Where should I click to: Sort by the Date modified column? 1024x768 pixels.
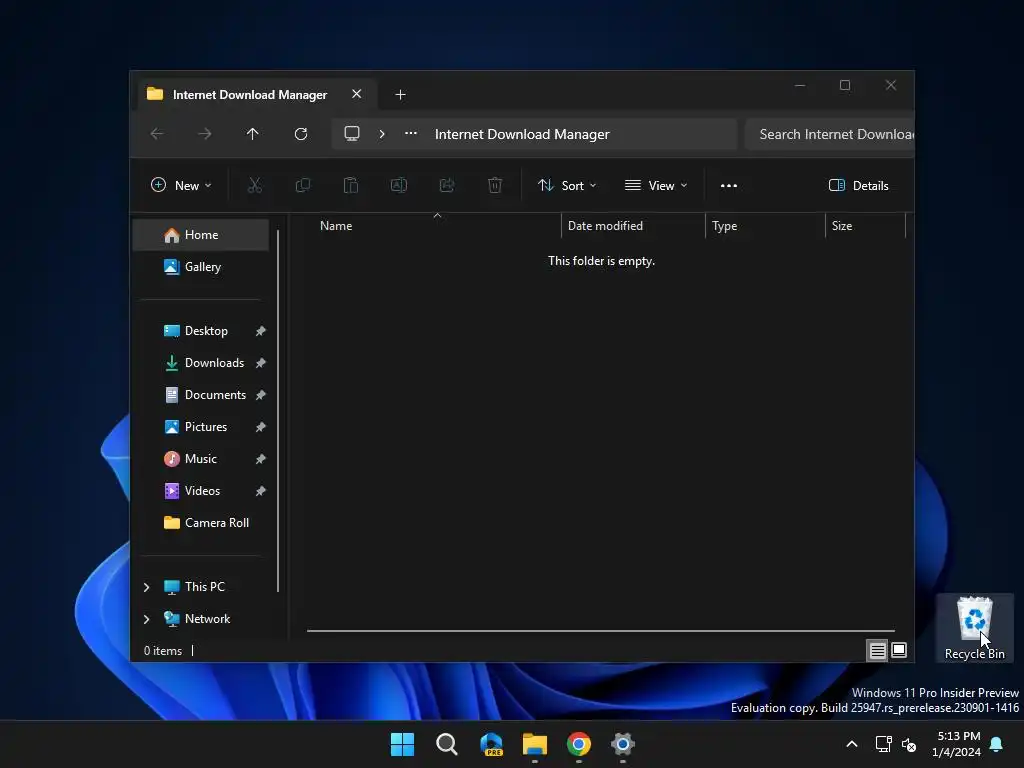(x=633, y=226)
